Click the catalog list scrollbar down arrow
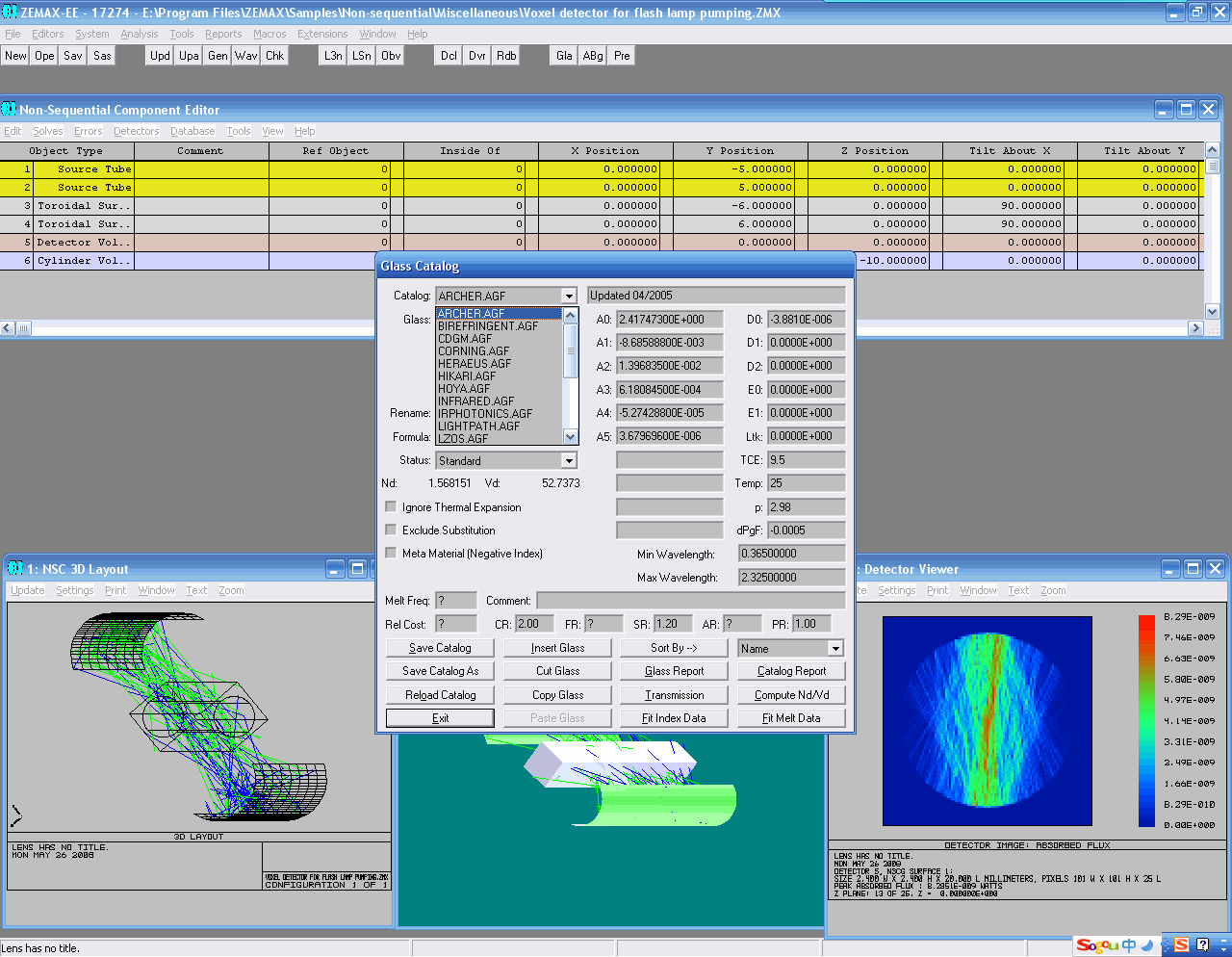Image resolution: width=1232 pixels, height=957 pixels. click(570, 436)
